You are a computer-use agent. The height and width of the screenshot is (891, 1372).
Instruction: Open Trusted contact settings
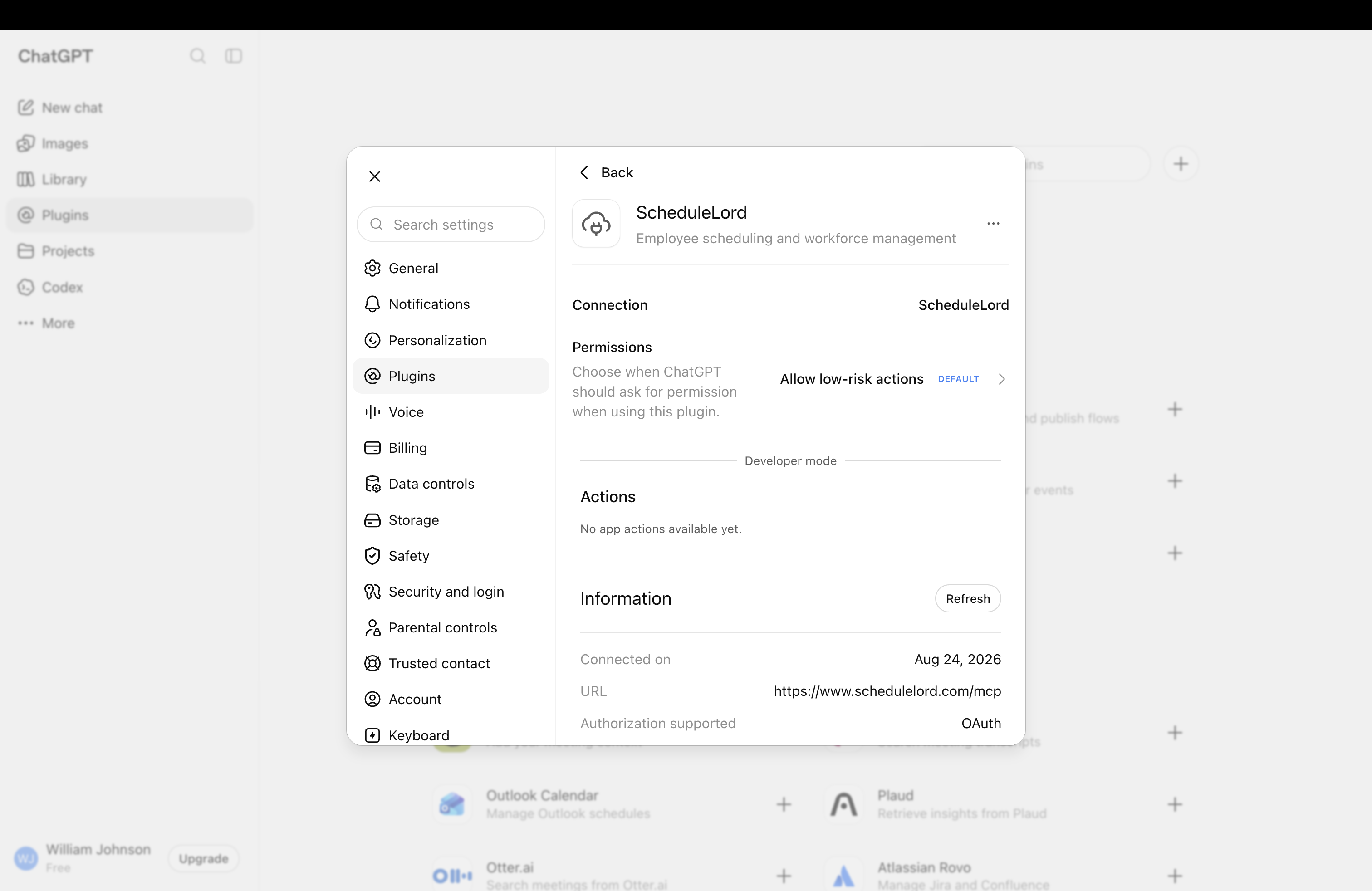451,663
